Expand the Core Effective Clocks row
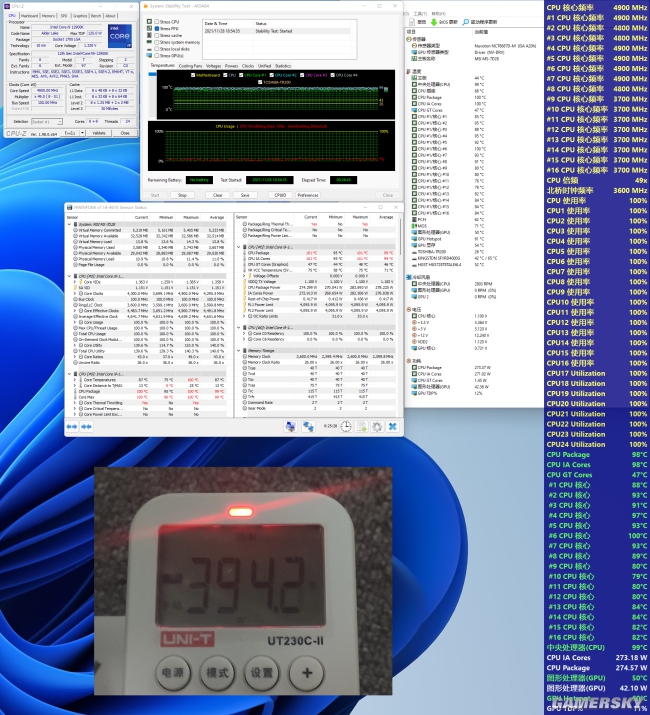 pos(75,311)
